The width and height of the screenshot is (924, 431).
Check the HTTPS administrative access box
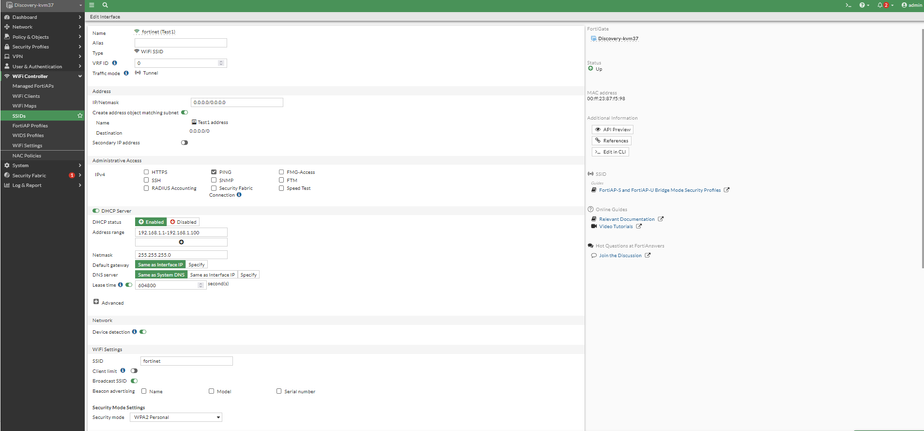146,172
